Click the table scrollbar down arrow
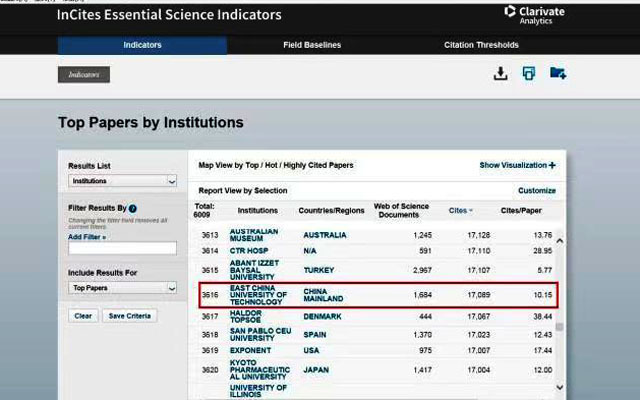Screen dimensions: 640x400 (x=560, y=387)
